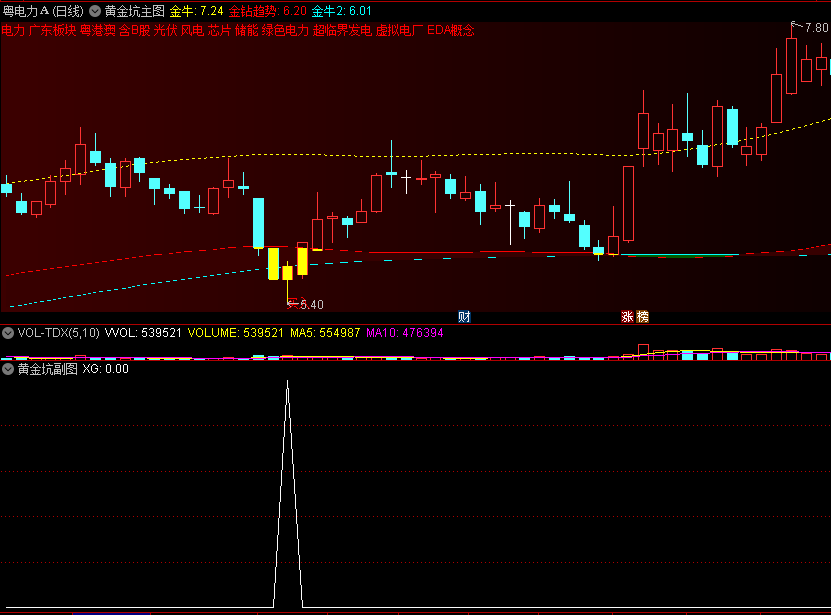Click the 绿色电力 concept tag
This screenshot has width=831, height=615.
285,31
